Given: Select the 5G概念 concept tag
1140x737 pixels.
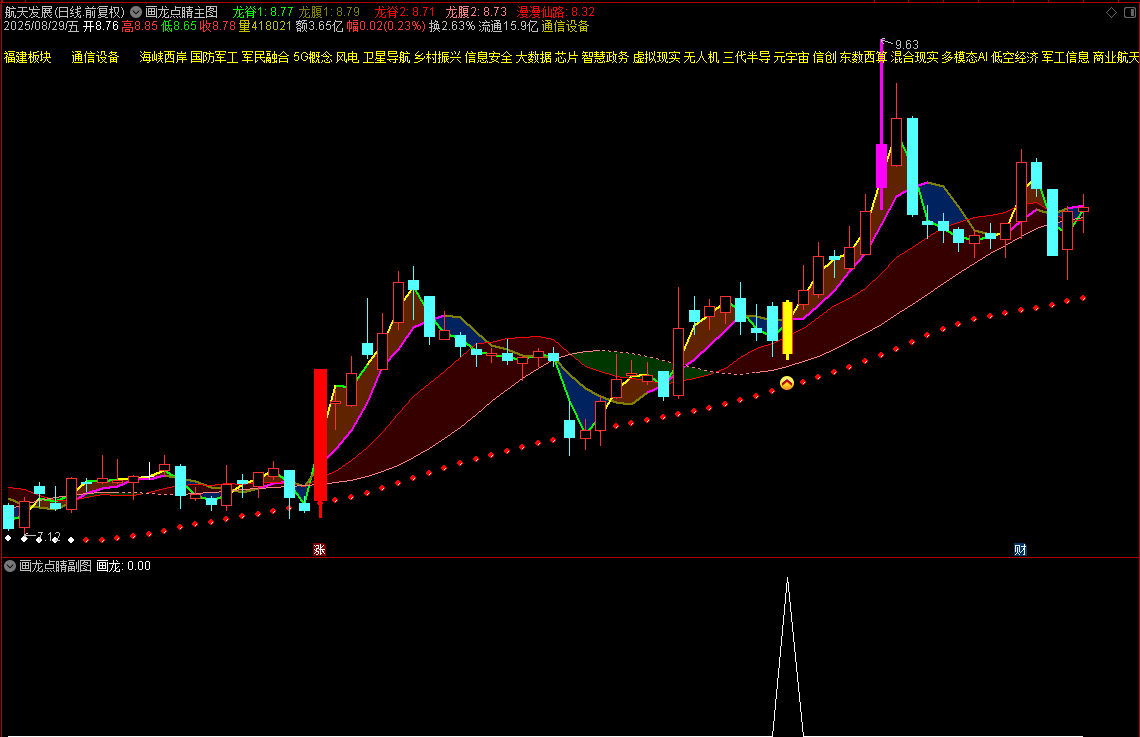Looking at the screenshot, I should click(313, 57).
